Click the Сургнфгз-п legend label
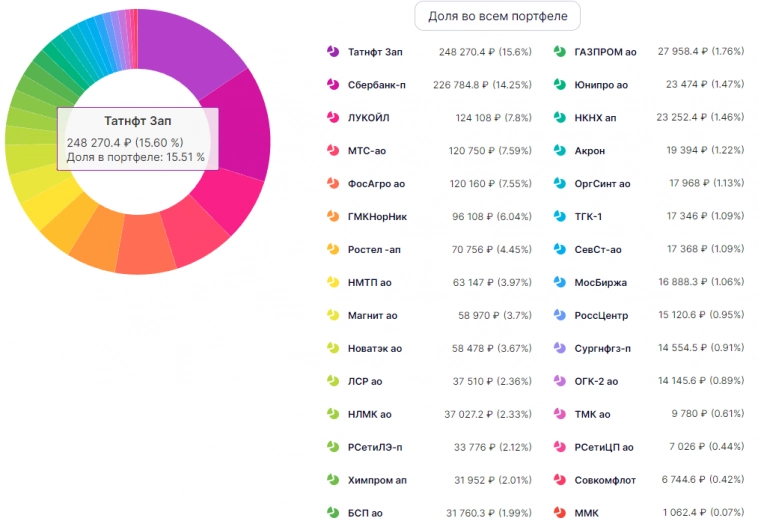The width and height of the screenshot is (758, 527). pyautogui.click(x=602, y=348)
